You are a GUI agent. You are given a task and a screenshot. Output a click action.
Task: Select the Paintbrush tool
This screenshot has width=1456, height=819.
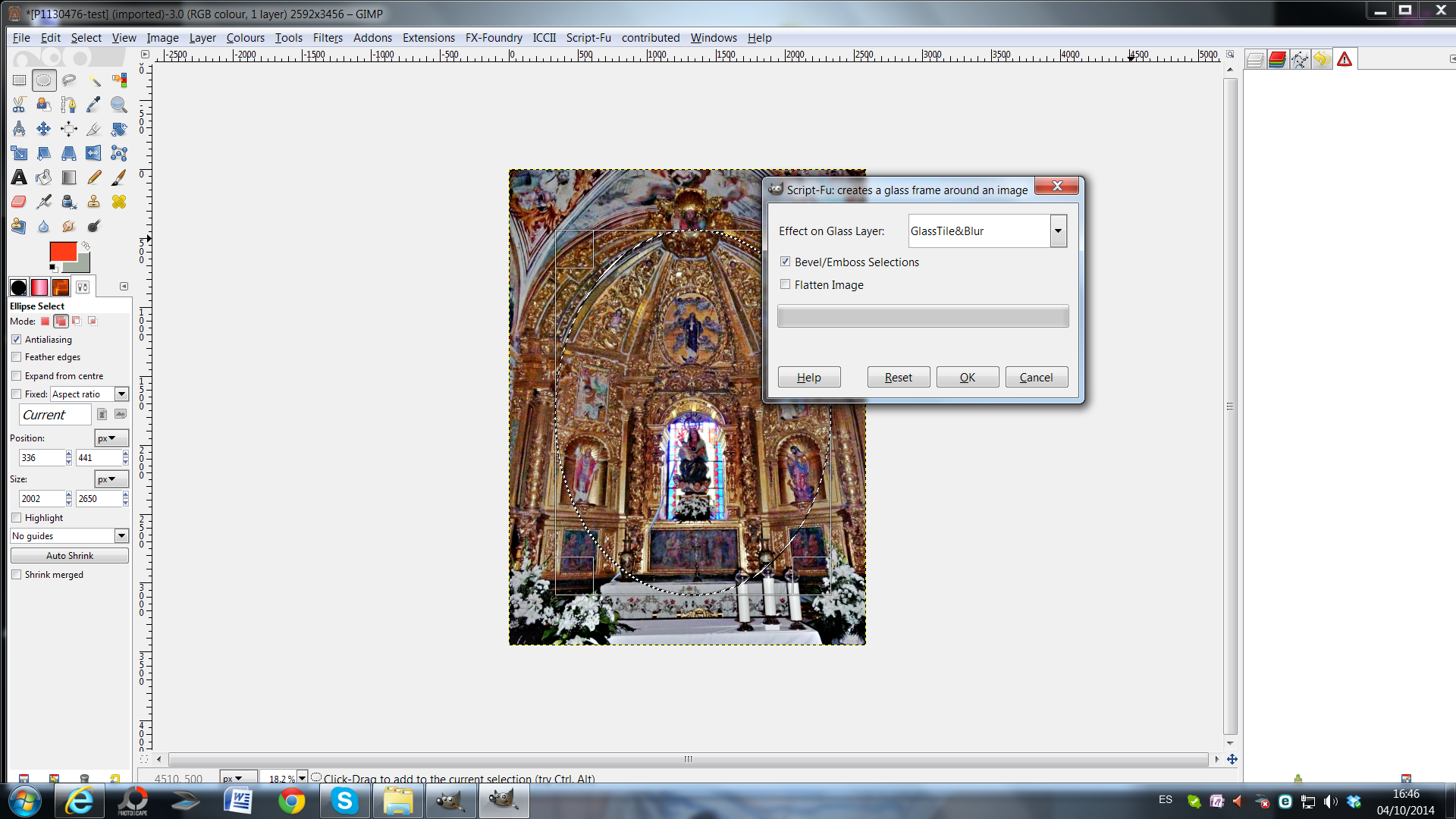tap(119, 177)
